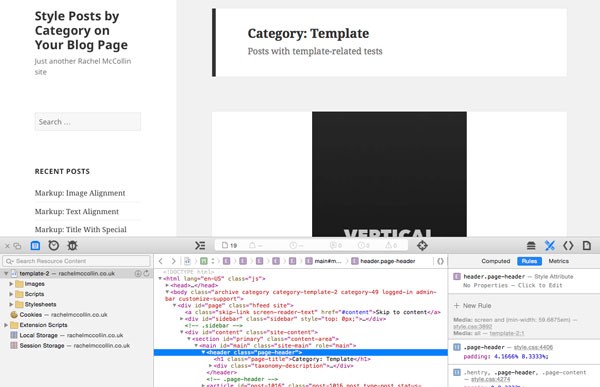Open the Resource details page icon
The width and height of the screenshot is (600, 387).
pyautogui.click(x=587, y=245)
